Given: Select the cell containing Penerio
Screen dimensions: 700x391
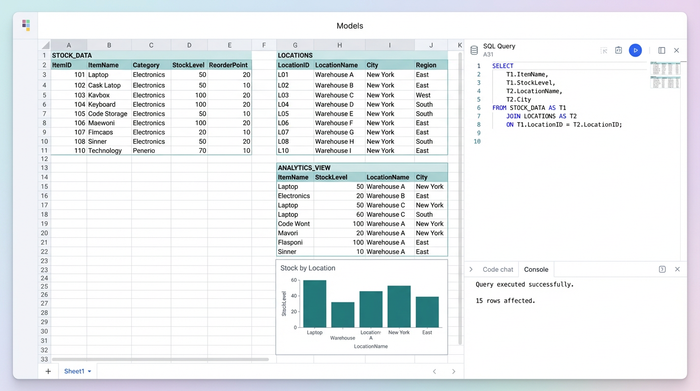Looking at the screenshot, I should click(x=151, y=151).
